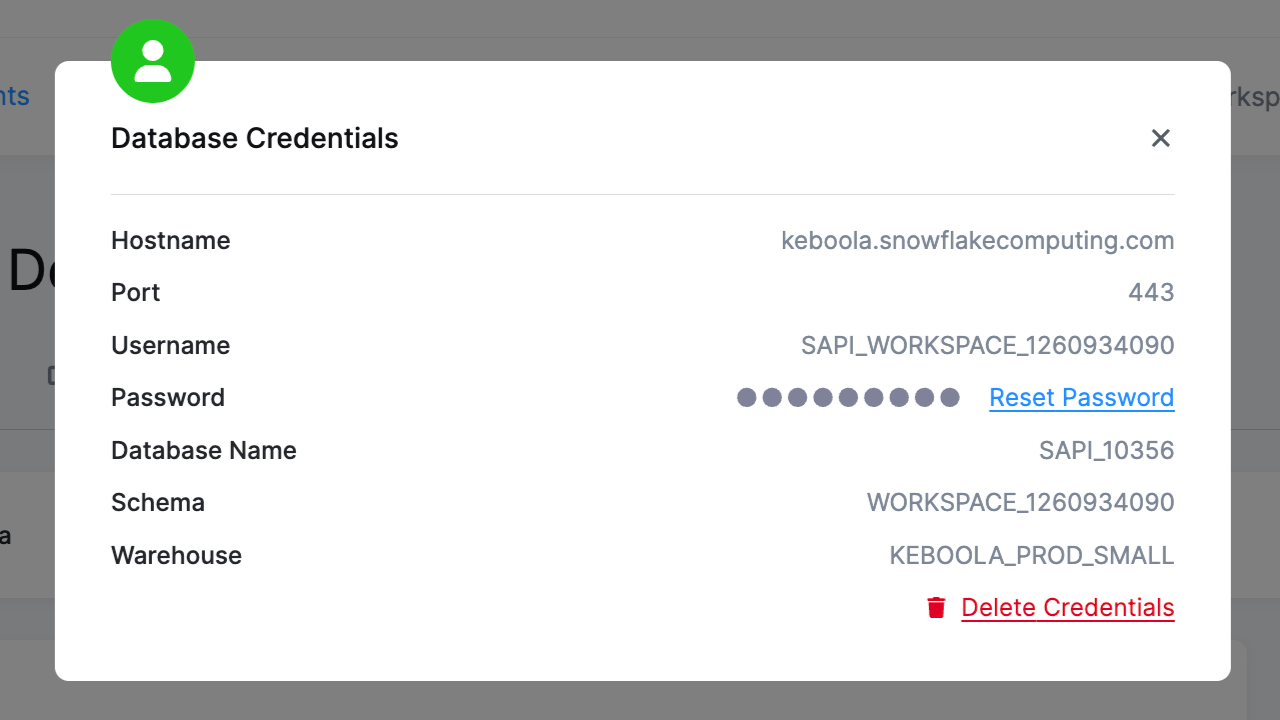Click the Password row label
Image resolution: width=1280 pixels, height=720 pixels.
pos(168,397)
